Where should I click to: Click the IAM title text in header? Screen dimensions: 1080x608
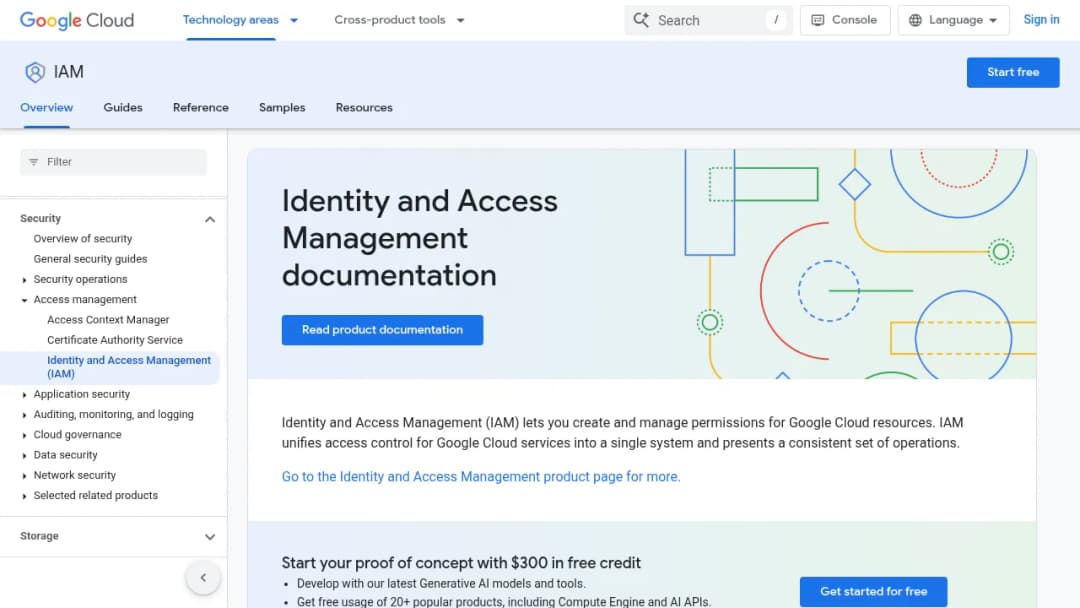[69, 72]
